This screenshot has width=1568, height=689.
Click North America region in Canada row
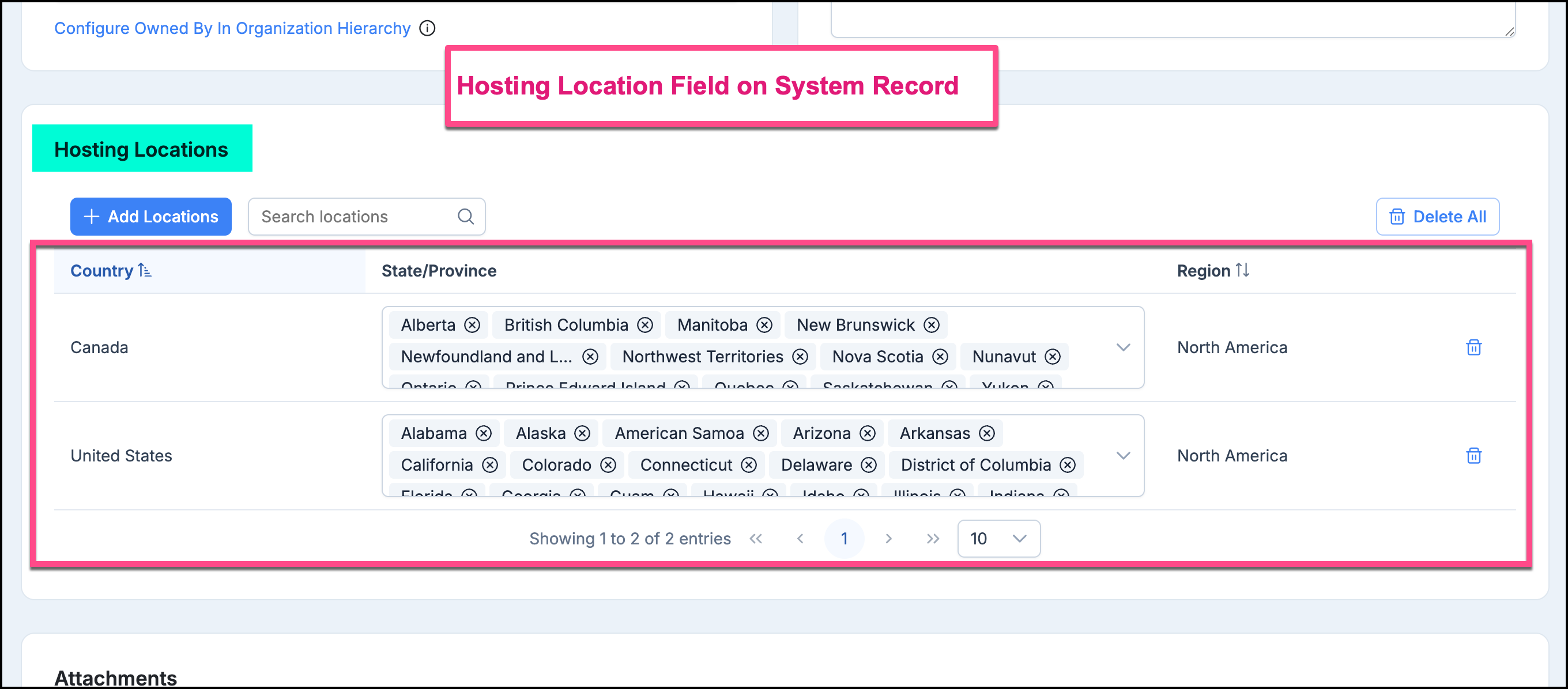(1231, 347)
